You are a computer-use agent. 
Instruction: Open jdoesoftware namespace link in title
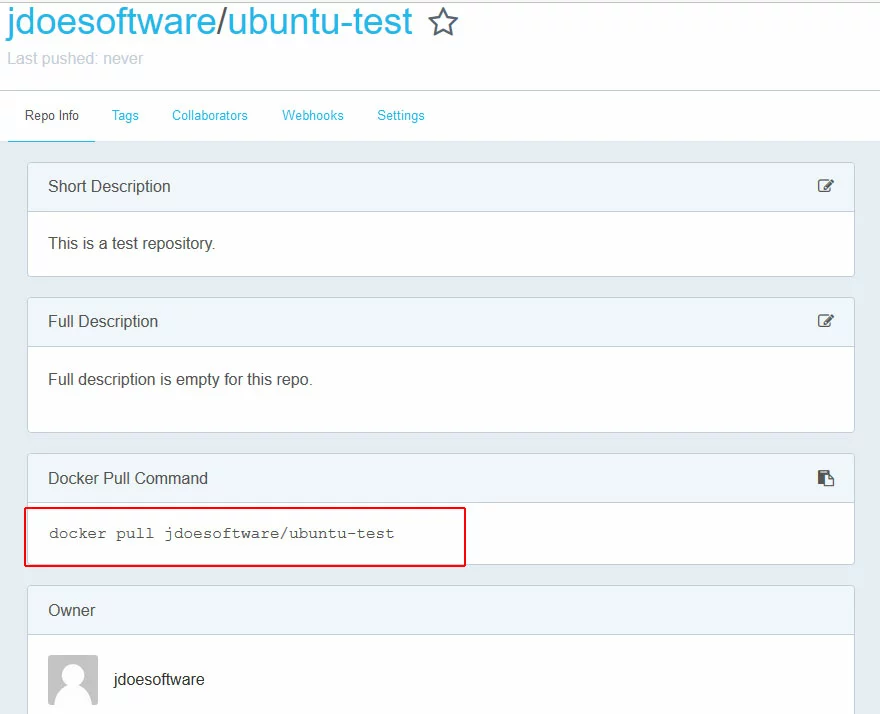111,22
